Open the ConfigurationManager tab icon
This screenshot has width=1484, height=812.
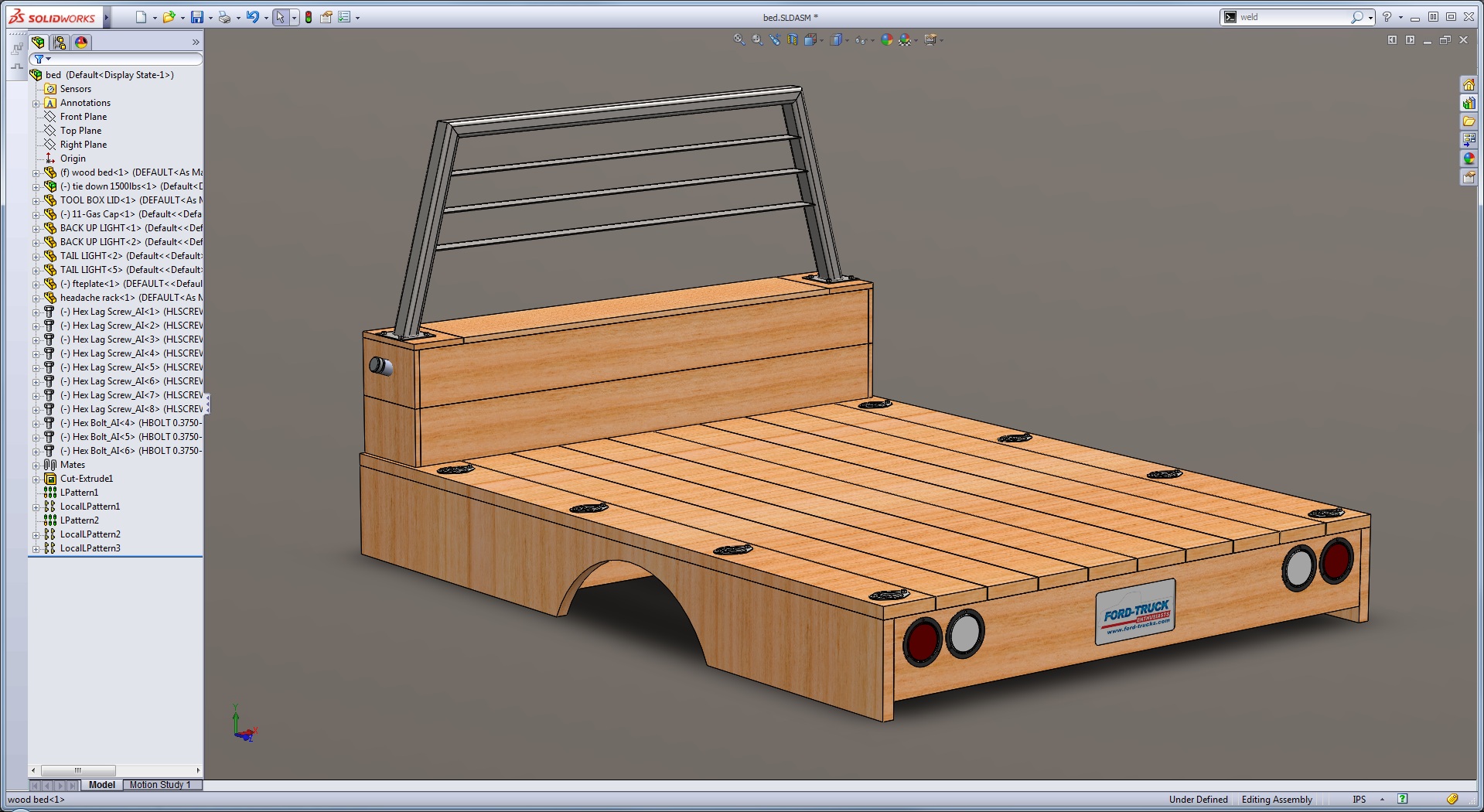60,43
